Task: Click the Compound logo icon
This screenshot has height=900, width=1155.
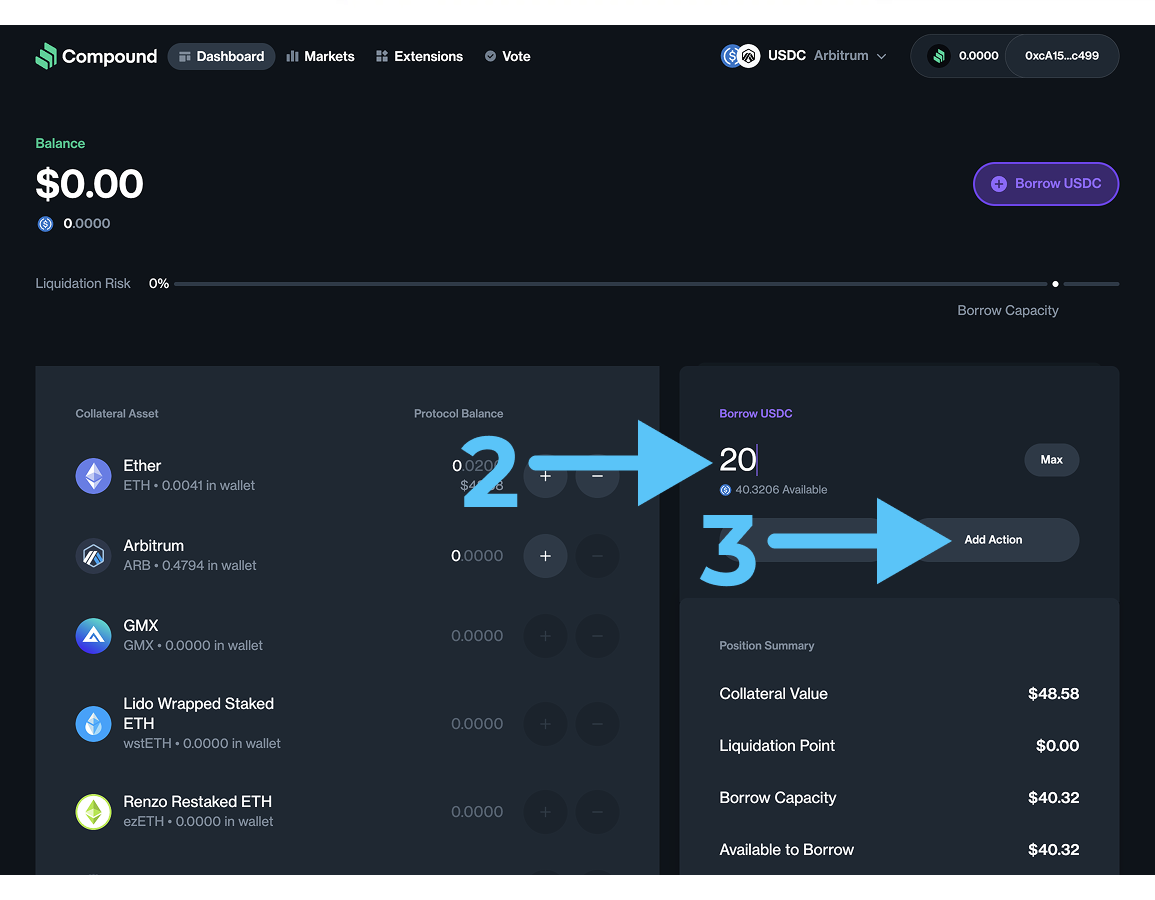Action: (46, 56)
